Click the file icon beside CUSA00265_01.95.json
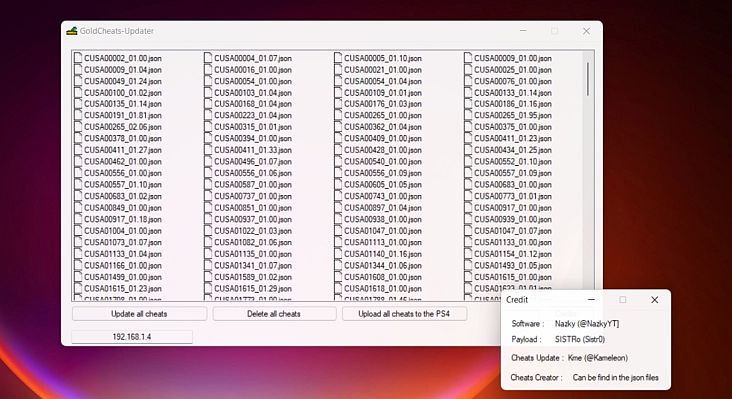The width and height of the screenshot is (732, 399). coord(468,115)
